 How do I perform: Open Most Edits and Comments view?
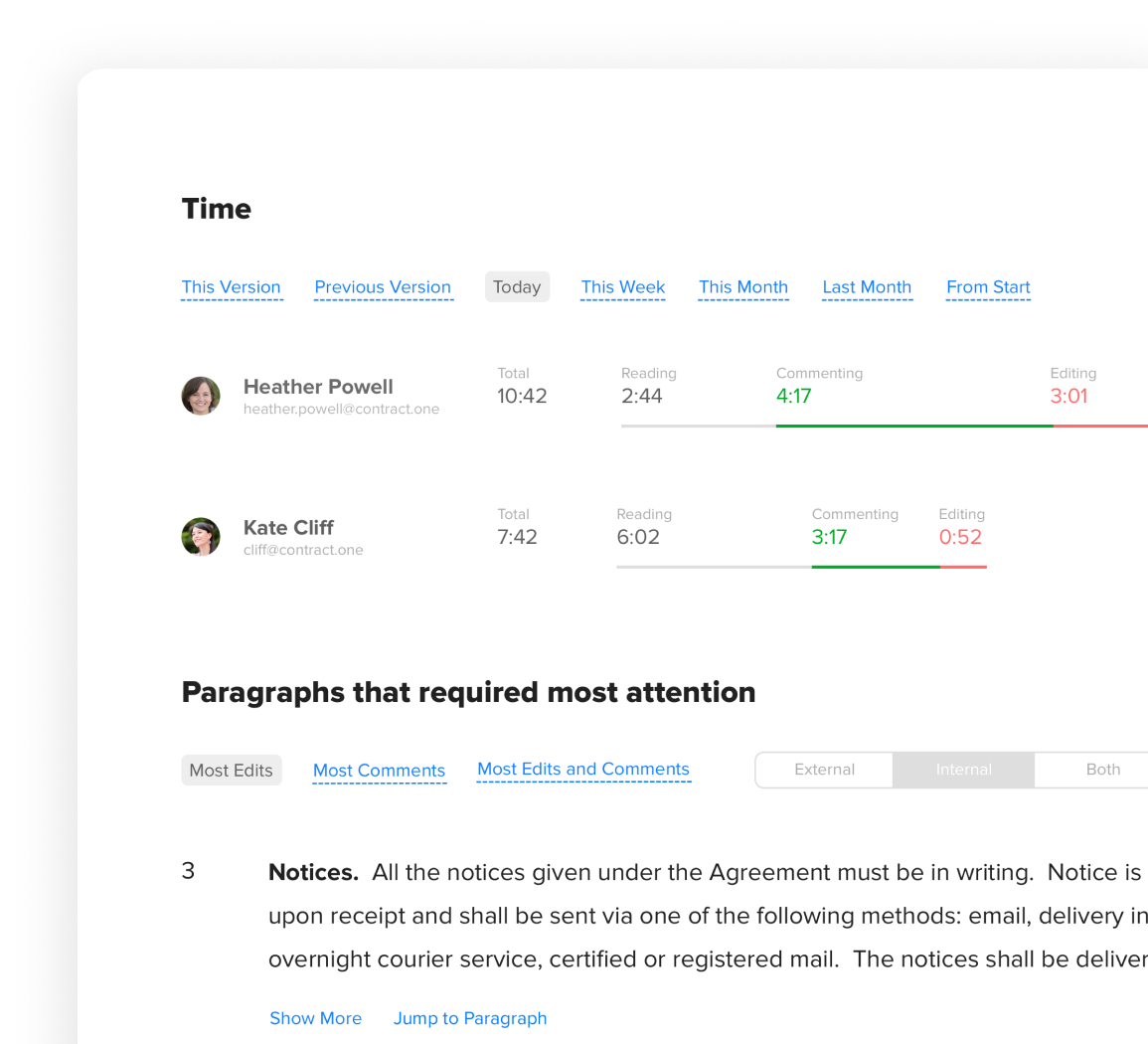[583, 770]
